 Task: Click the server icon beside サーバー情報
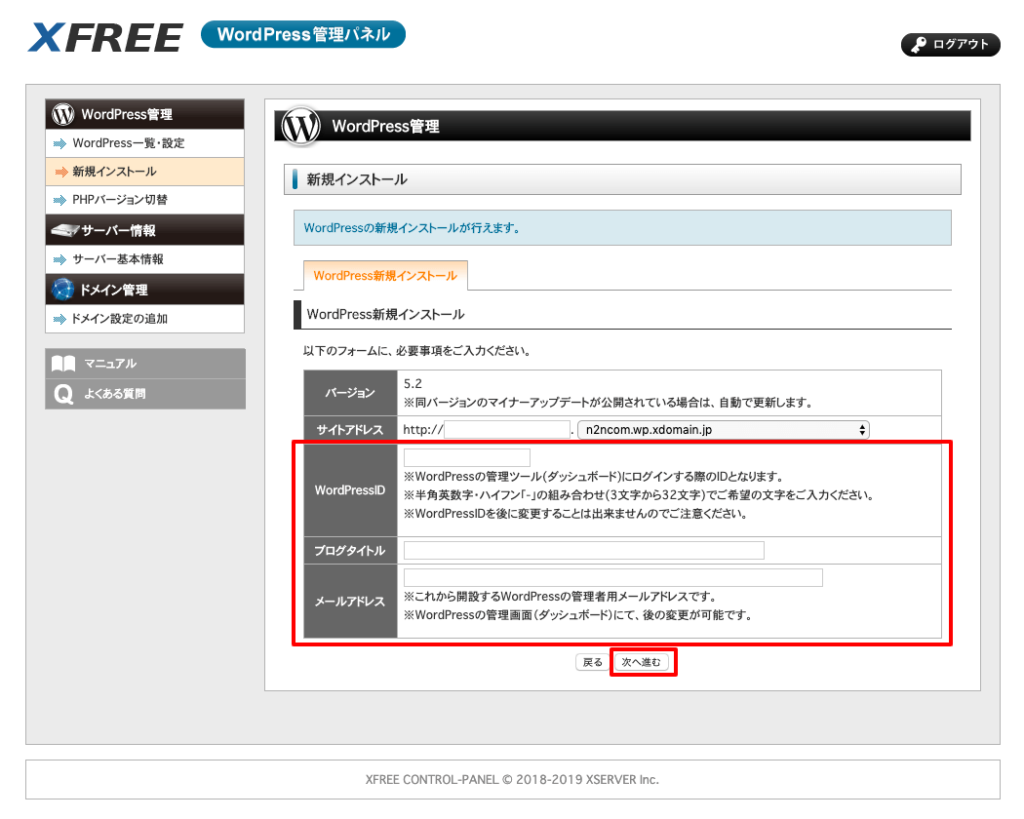65,230
